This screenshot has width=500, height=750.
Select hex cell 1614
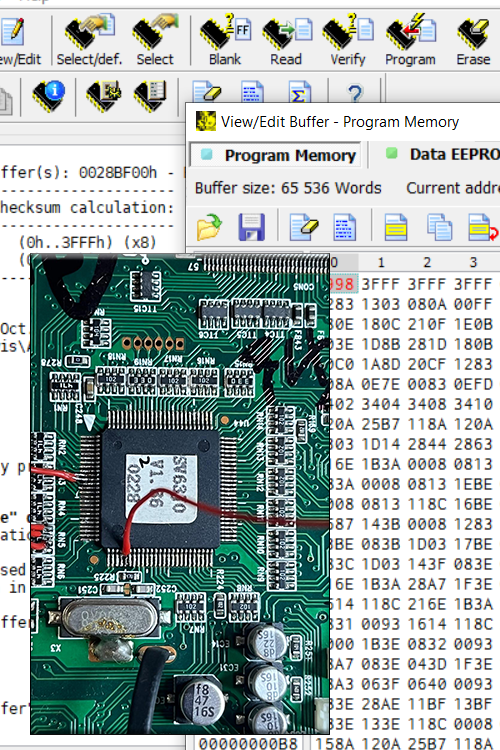pyautogui.click(x=426, y=624)
